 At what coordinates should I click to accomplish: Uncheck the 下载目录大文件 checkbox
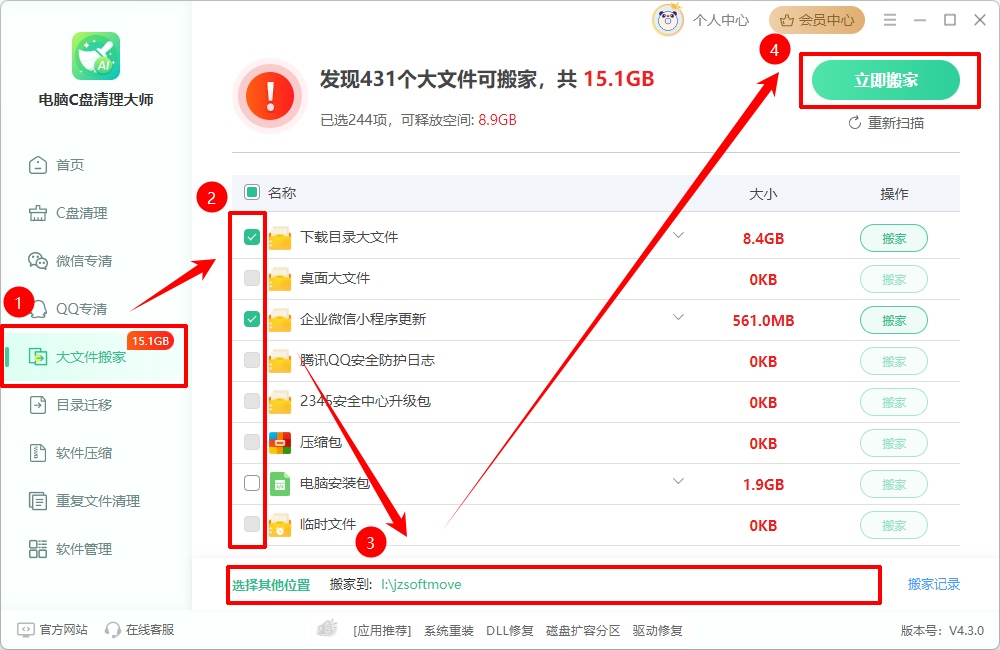click(252, 237)
